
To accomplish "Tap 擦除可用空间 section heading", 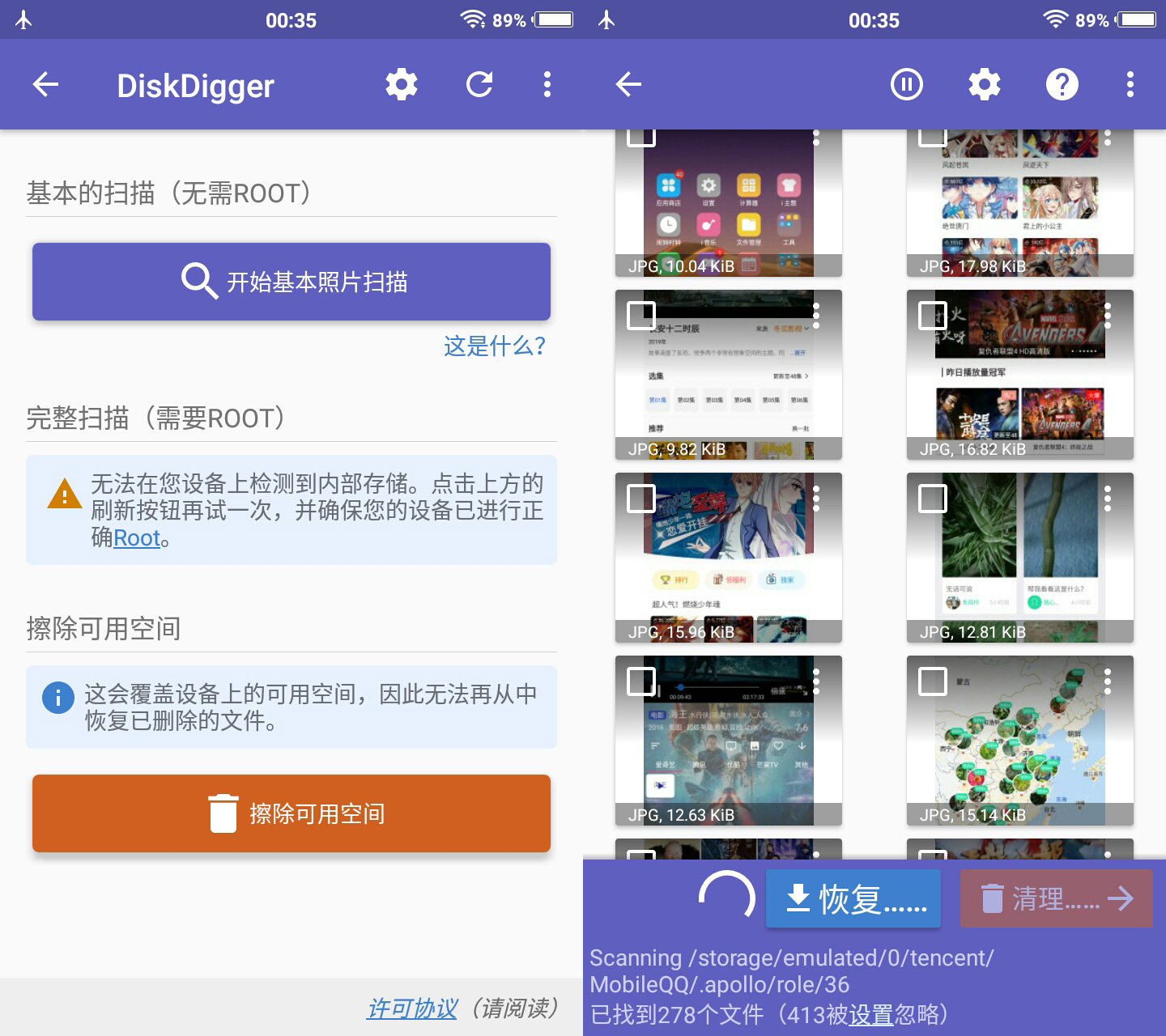I will pos(104,628).
